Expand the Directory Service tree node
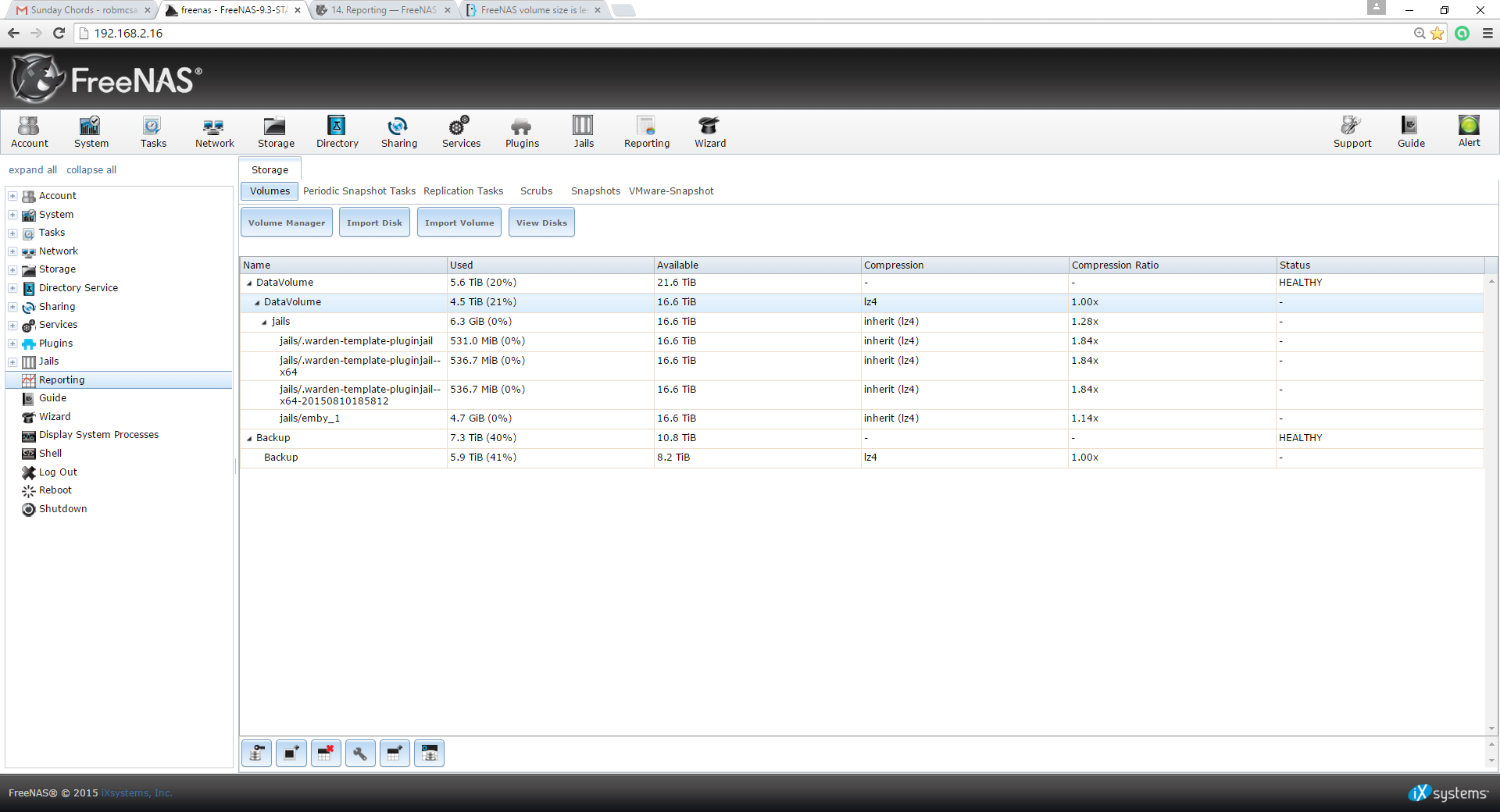 tap(12, 288)
